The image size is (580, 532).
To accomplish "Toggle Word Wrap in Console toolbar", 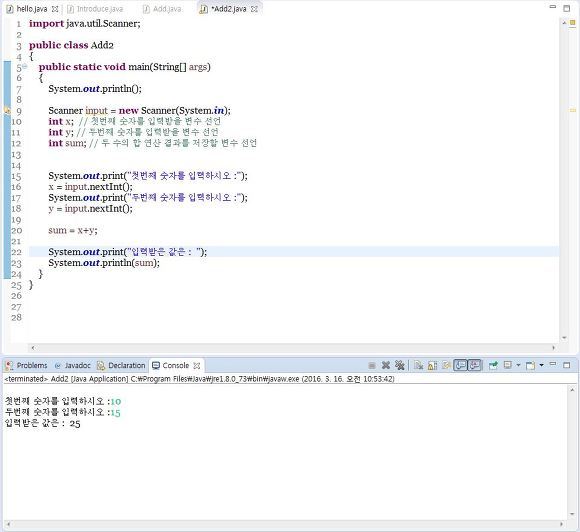I will 446,366.
